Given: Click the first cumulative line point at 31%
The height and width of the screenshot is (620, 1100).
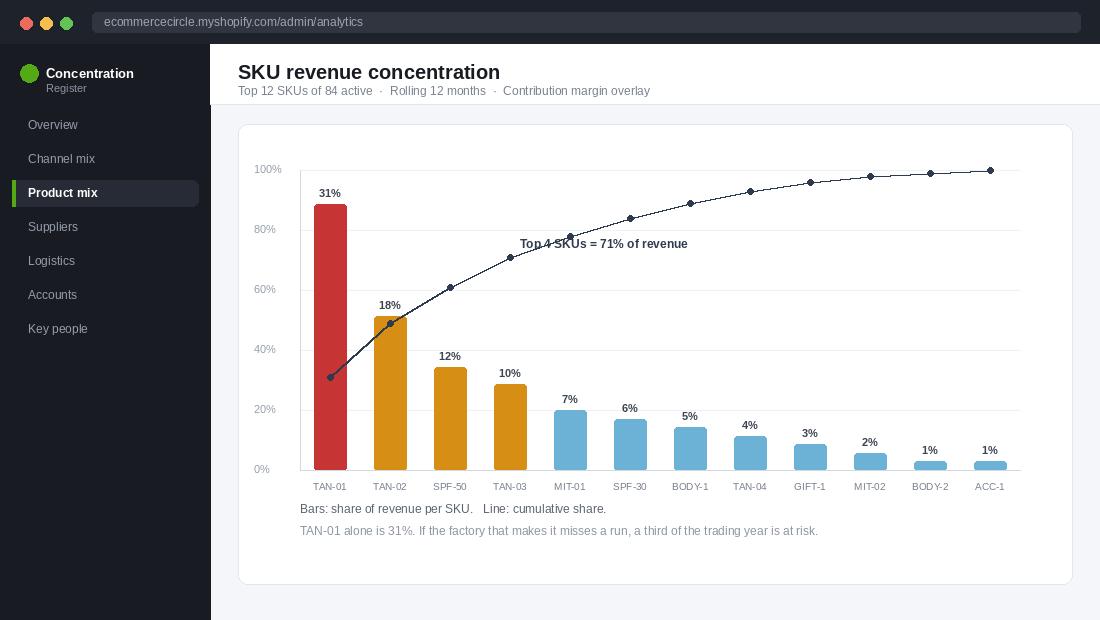Looking at the screenshot, I should pos(330,377).
